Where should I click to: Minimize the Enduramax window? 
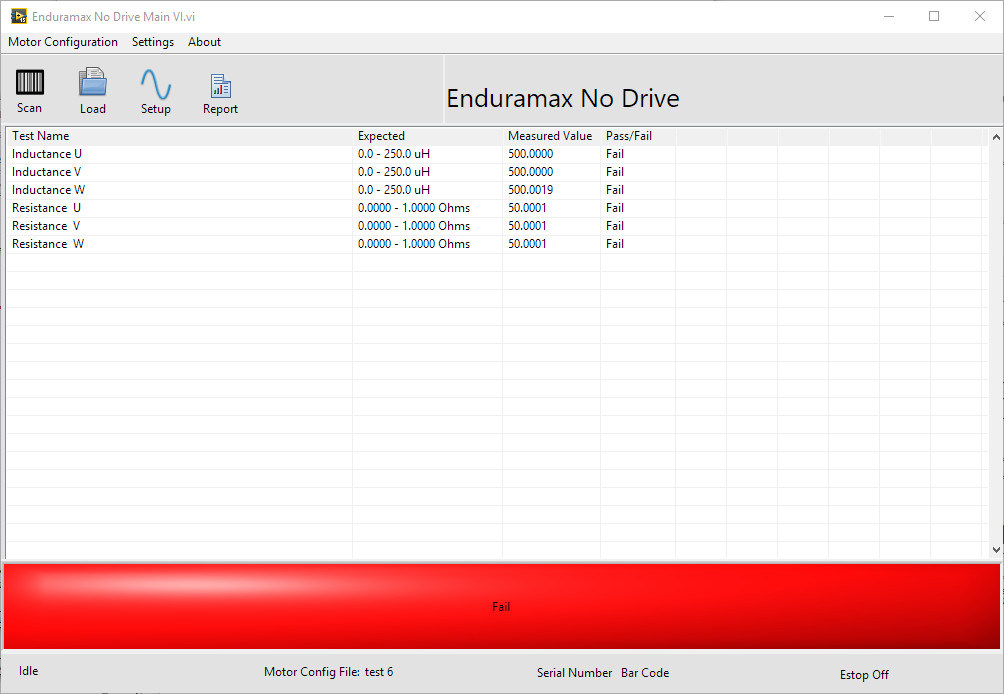point(889,17)
